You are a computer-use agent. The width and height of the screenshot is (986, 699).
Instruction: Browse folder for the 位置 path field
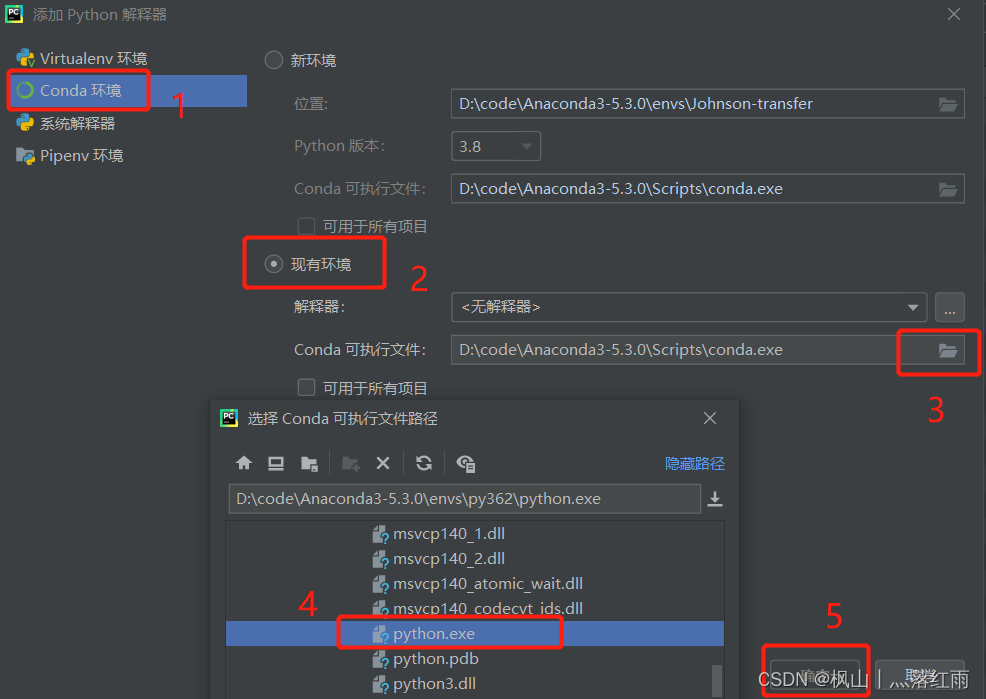click(x=948, y=104)
